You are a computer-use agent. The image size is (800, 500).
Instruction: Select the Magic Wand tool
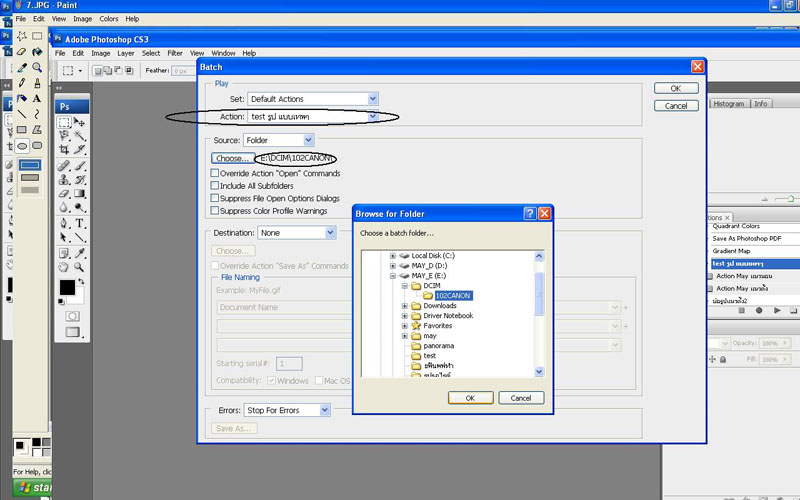(79, 135)
